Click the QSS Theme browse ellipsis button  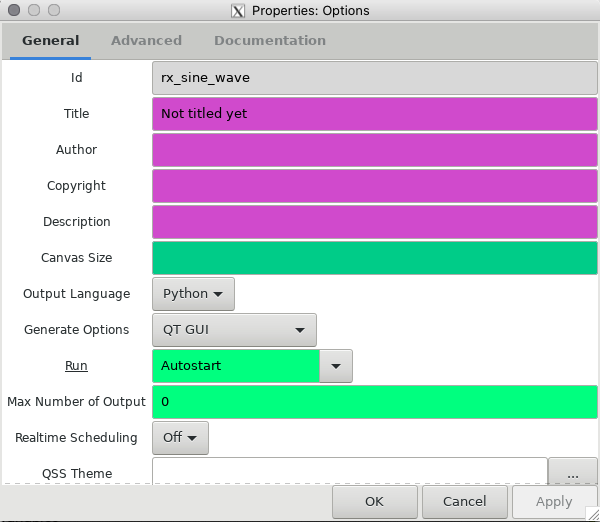pyautogui.click(x=572, y=472)
